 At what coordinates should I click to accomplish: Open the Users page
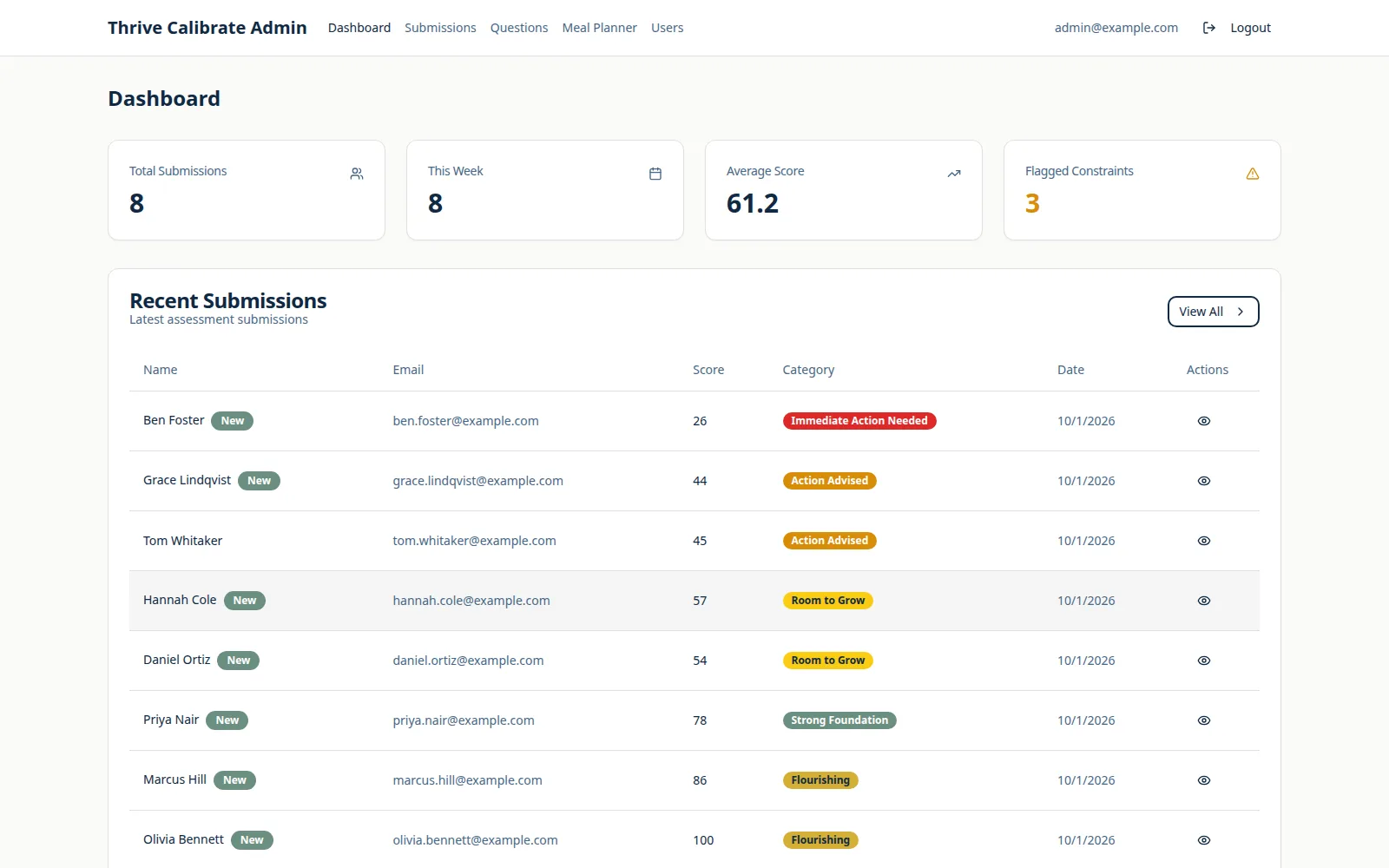point(668,28)
